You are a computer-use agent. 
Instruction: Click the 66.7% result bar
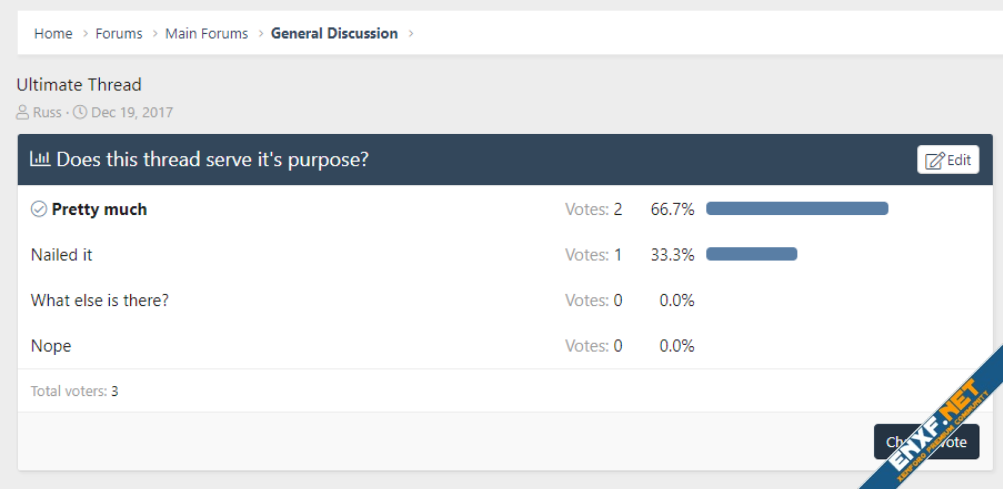point(797,209)
